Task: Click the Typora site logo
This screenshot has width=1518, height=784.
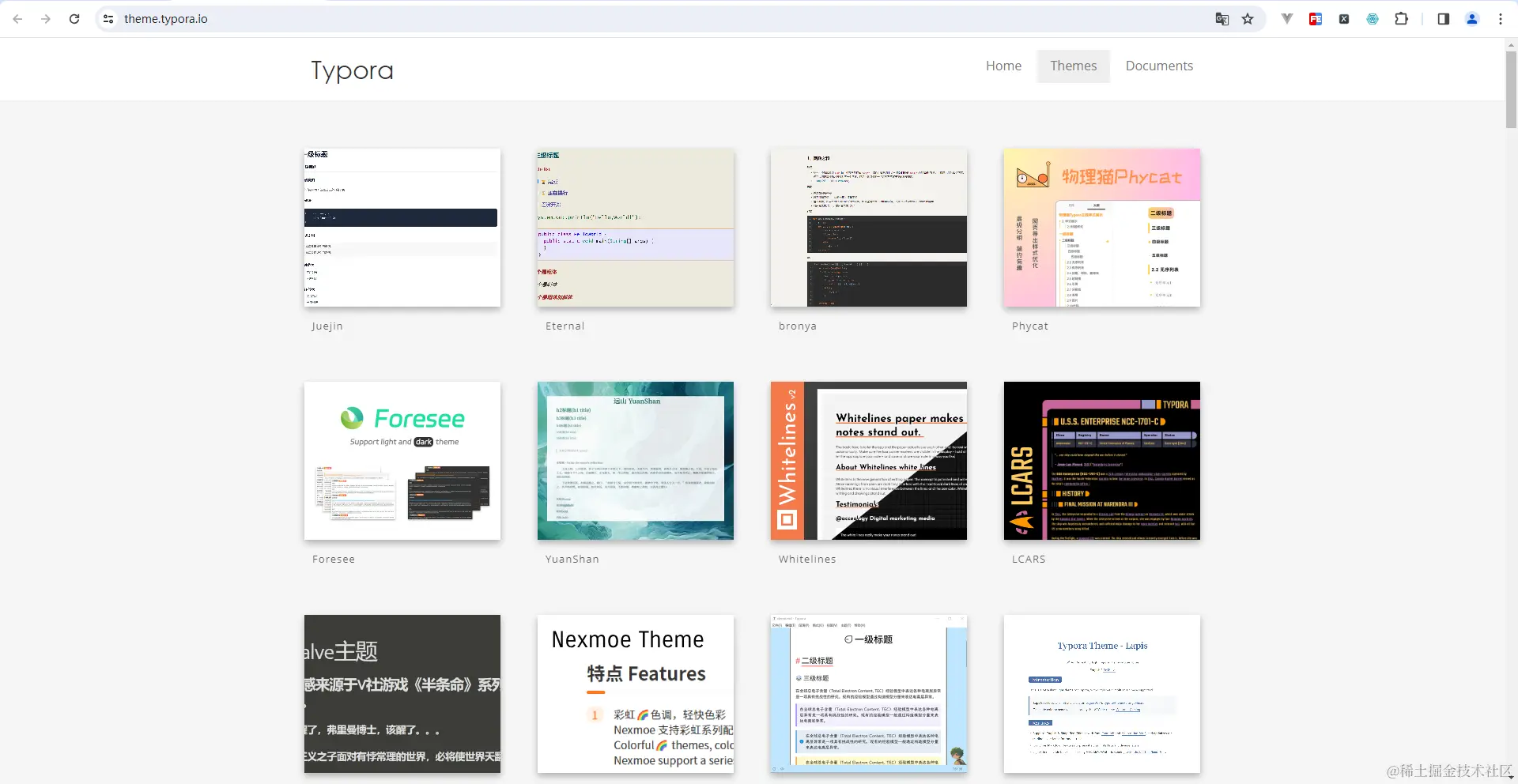Action: 352,70
